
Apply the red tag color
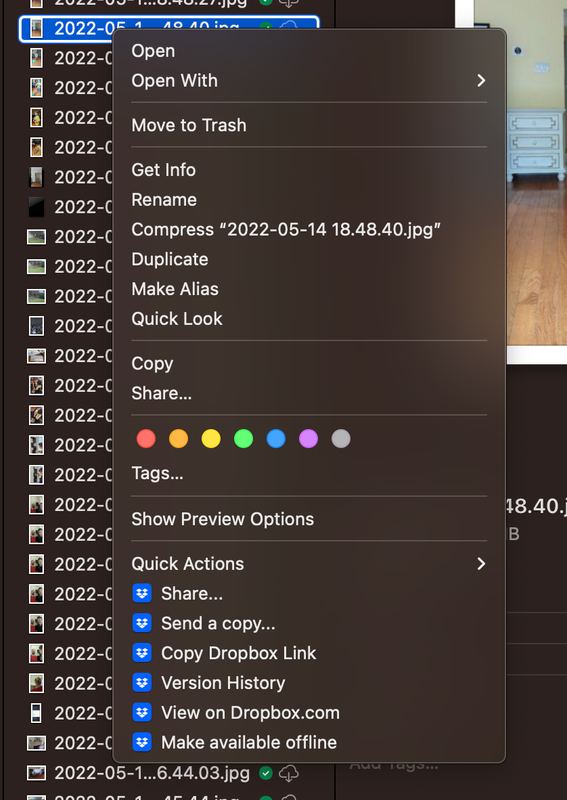(146, 439)
